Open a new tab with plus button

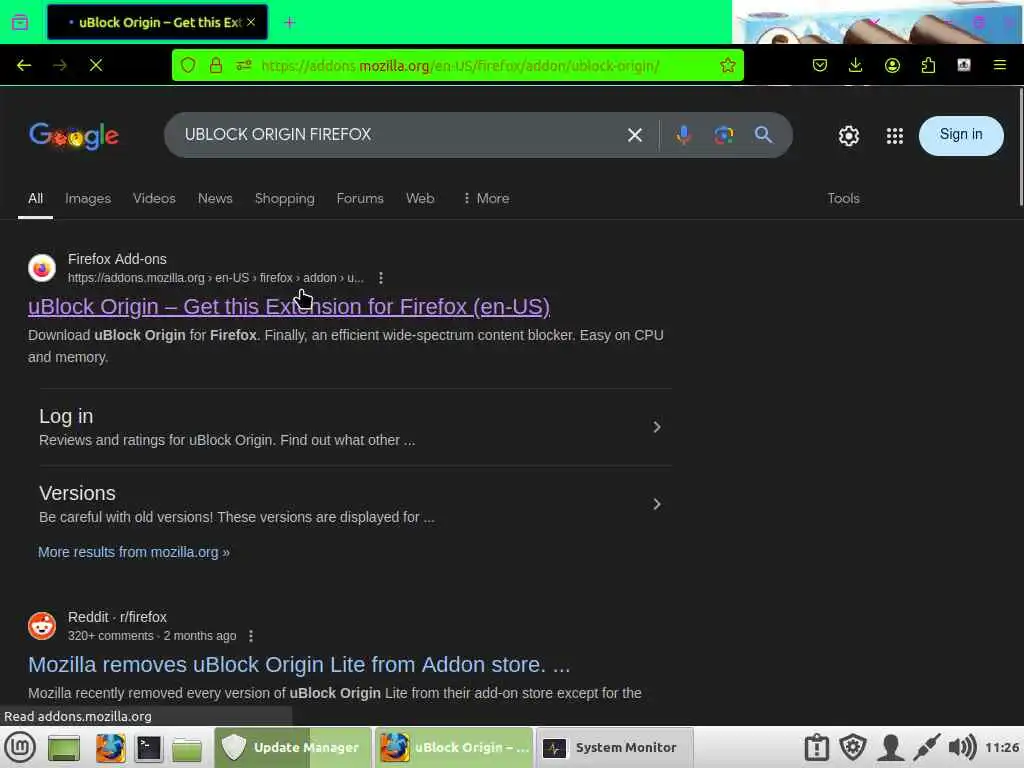pos(290,23)
